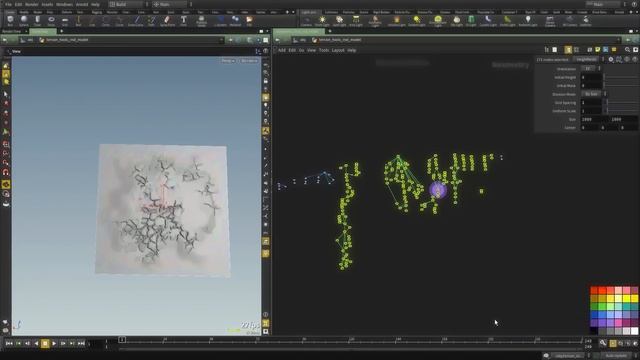Toggle list view mode in network editor
640x360 pixels.
coord(555,50)
